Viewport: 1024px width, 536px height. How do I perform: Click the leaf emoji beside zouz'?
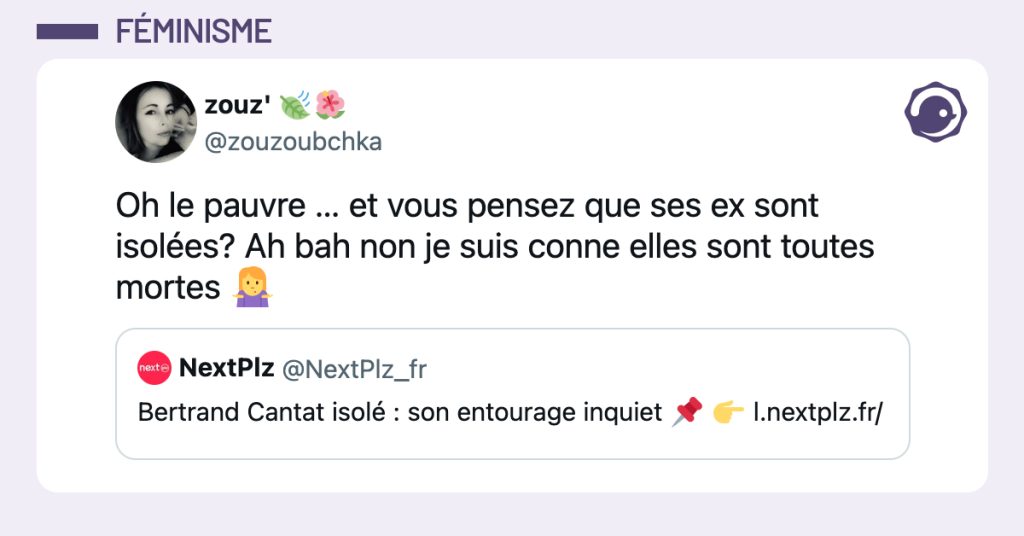click(295, 104)
